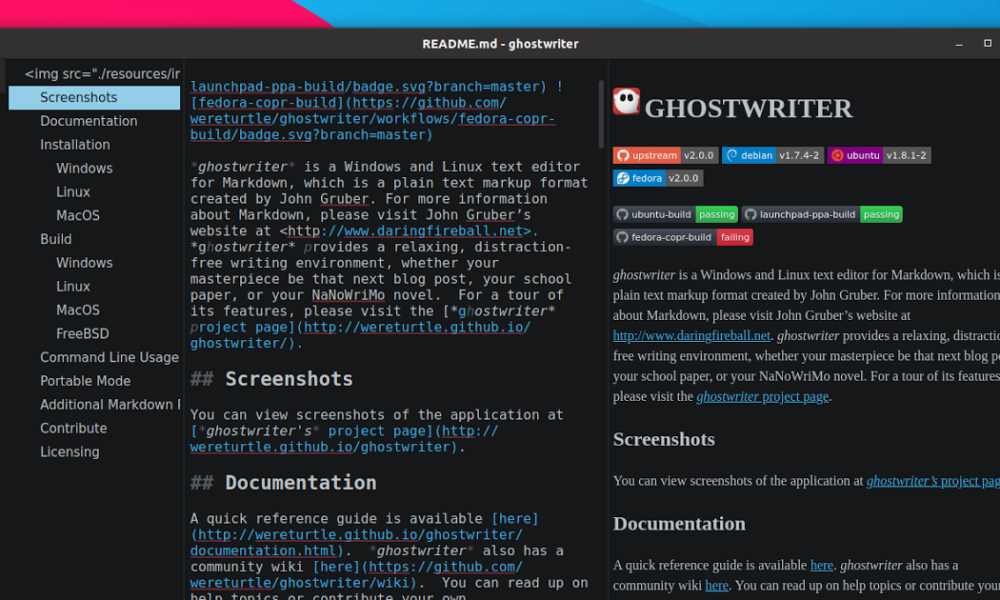Screen dimensions: 1000x600
Task: Go to the Build outline entry
Action: click(x=94, y=239)
